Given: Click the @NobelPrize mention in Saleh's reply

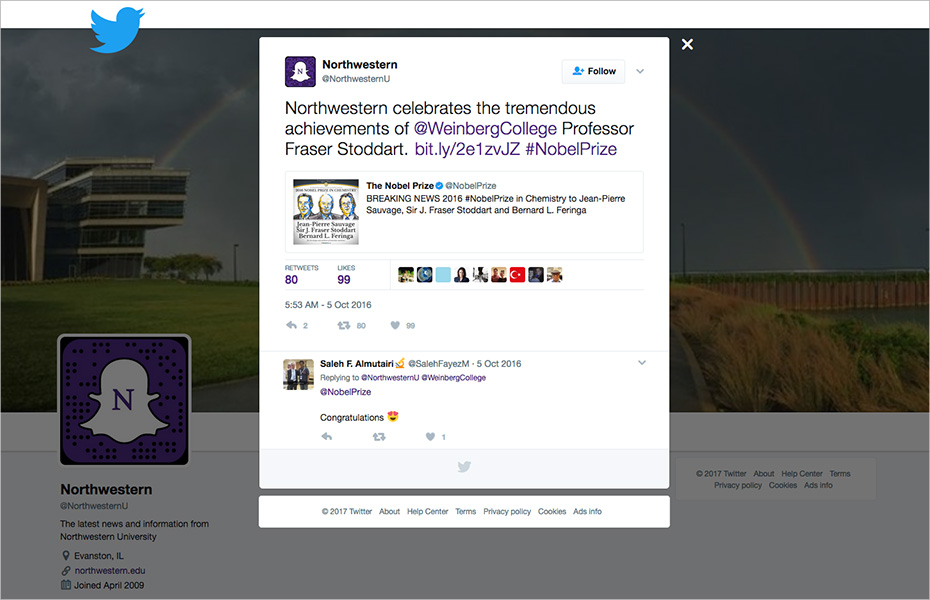Looking at the screenshot, I should pyautogui.click(x=346, y=392).
